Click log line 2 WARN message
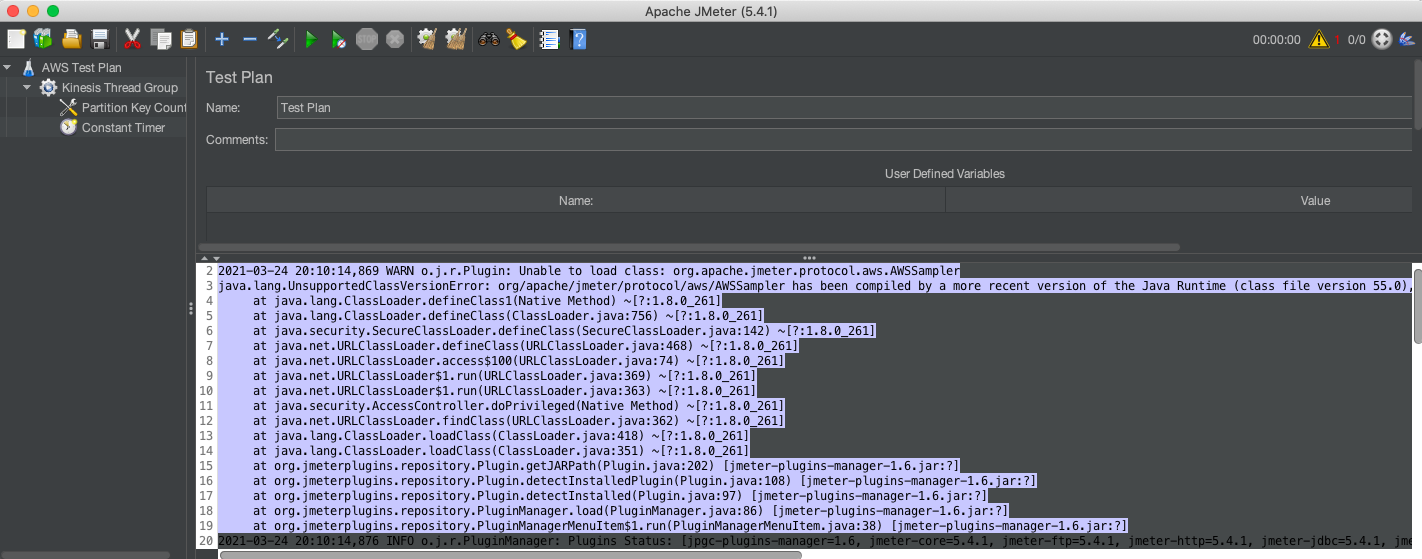This screenshot has width=1422, height=559. (589, 270)
